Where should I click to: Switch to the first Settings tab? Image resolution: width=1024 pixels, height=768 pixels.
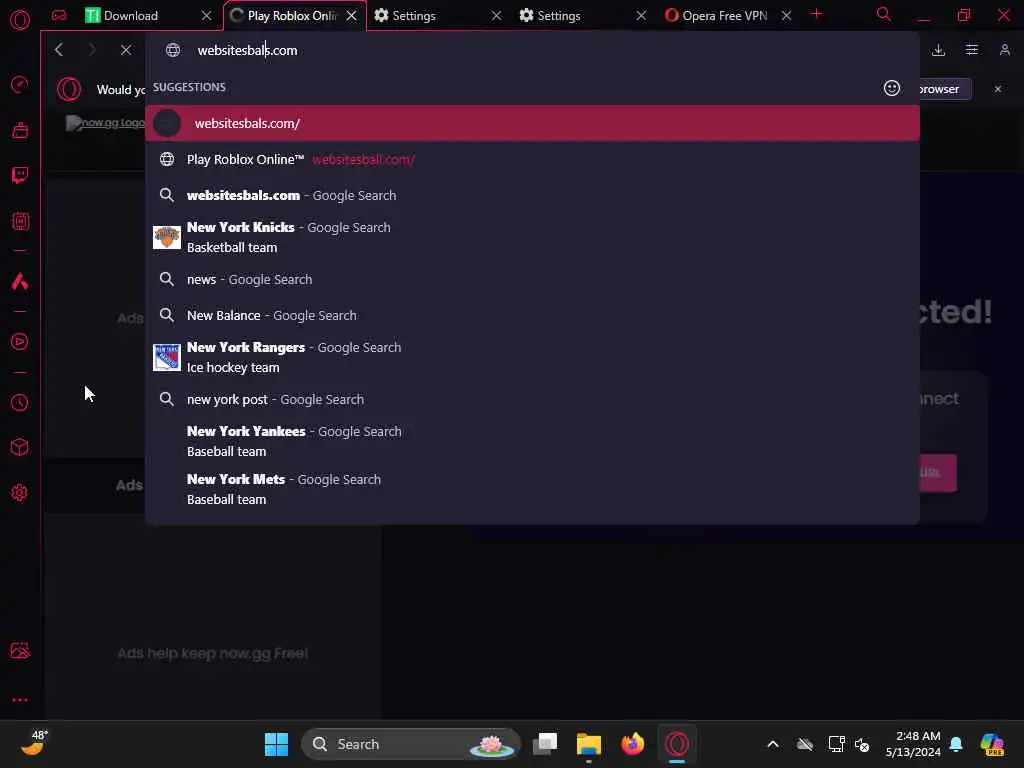click(x=439, y=16)
